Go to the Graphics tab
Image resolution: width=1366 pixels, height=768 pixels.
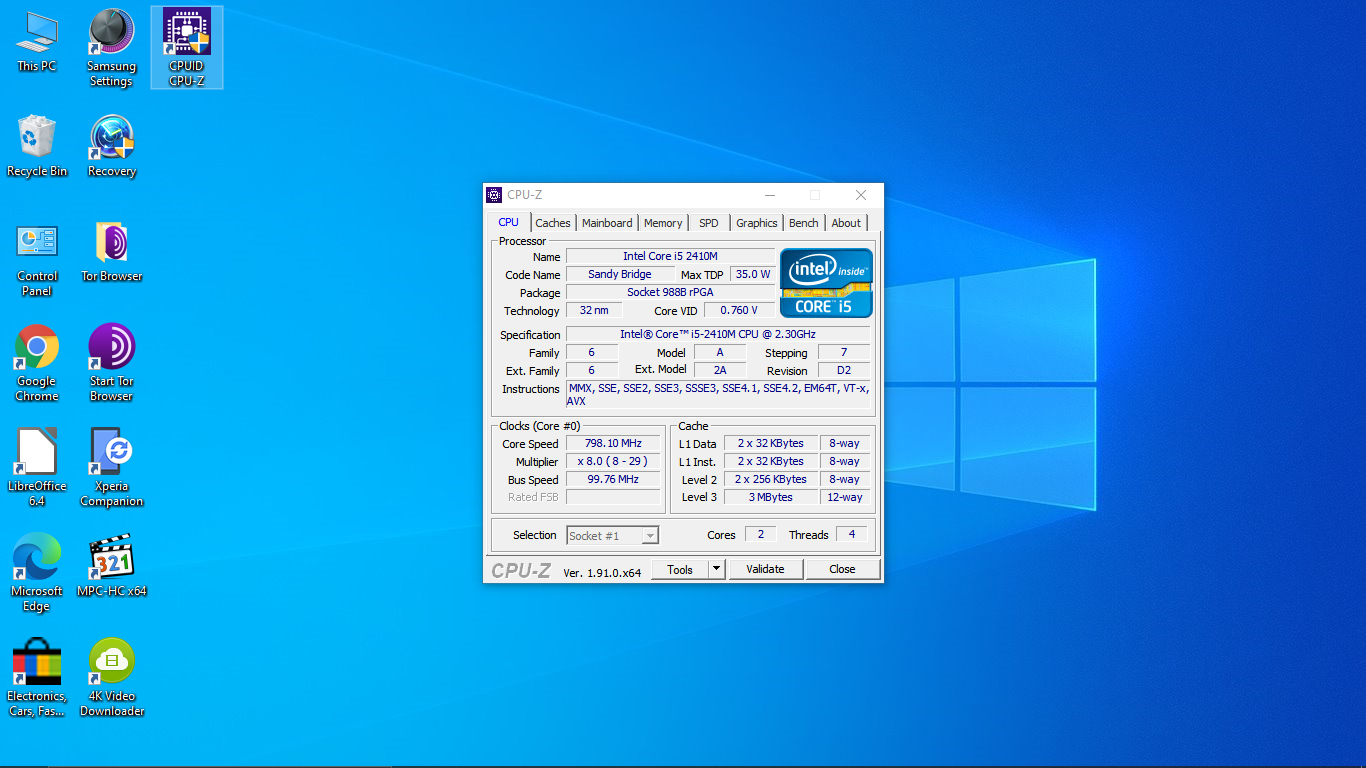[756, 223]
